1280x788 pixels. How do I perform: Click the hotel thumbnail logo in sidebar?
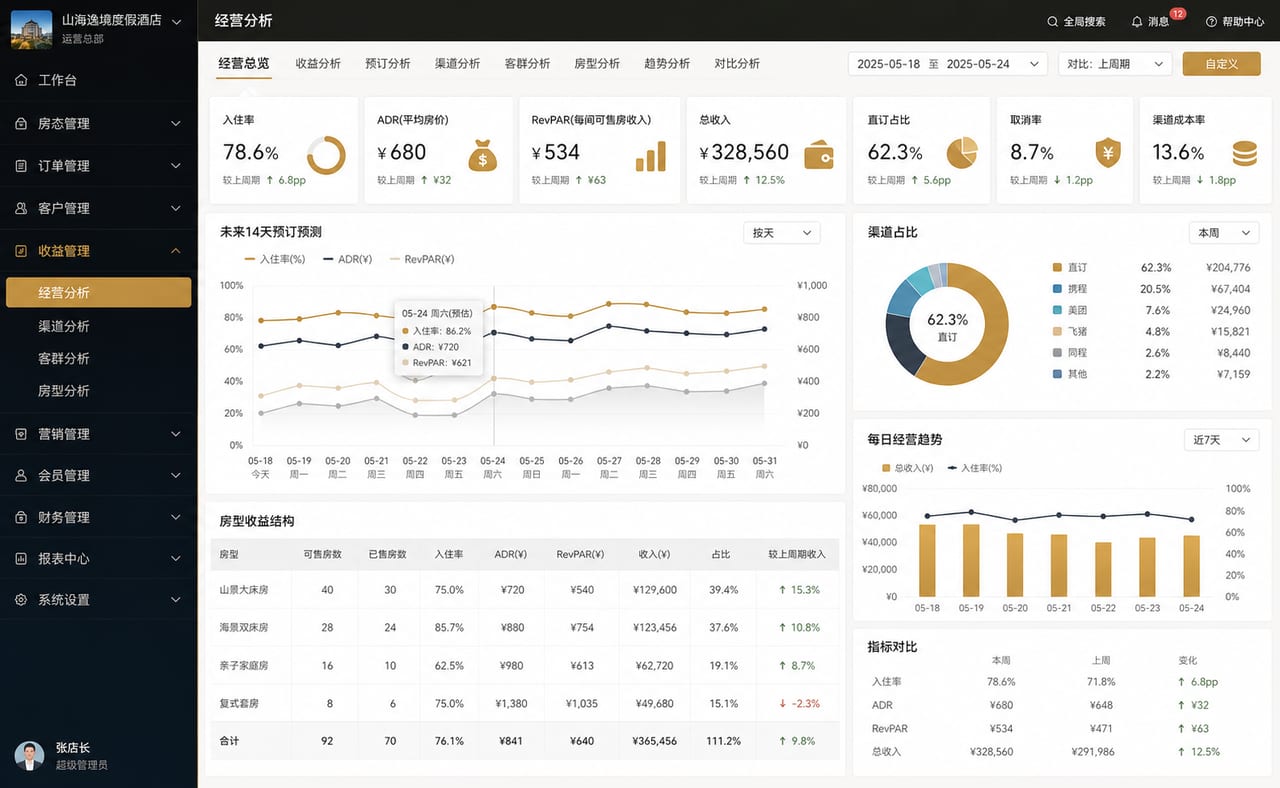coord(31,29)
